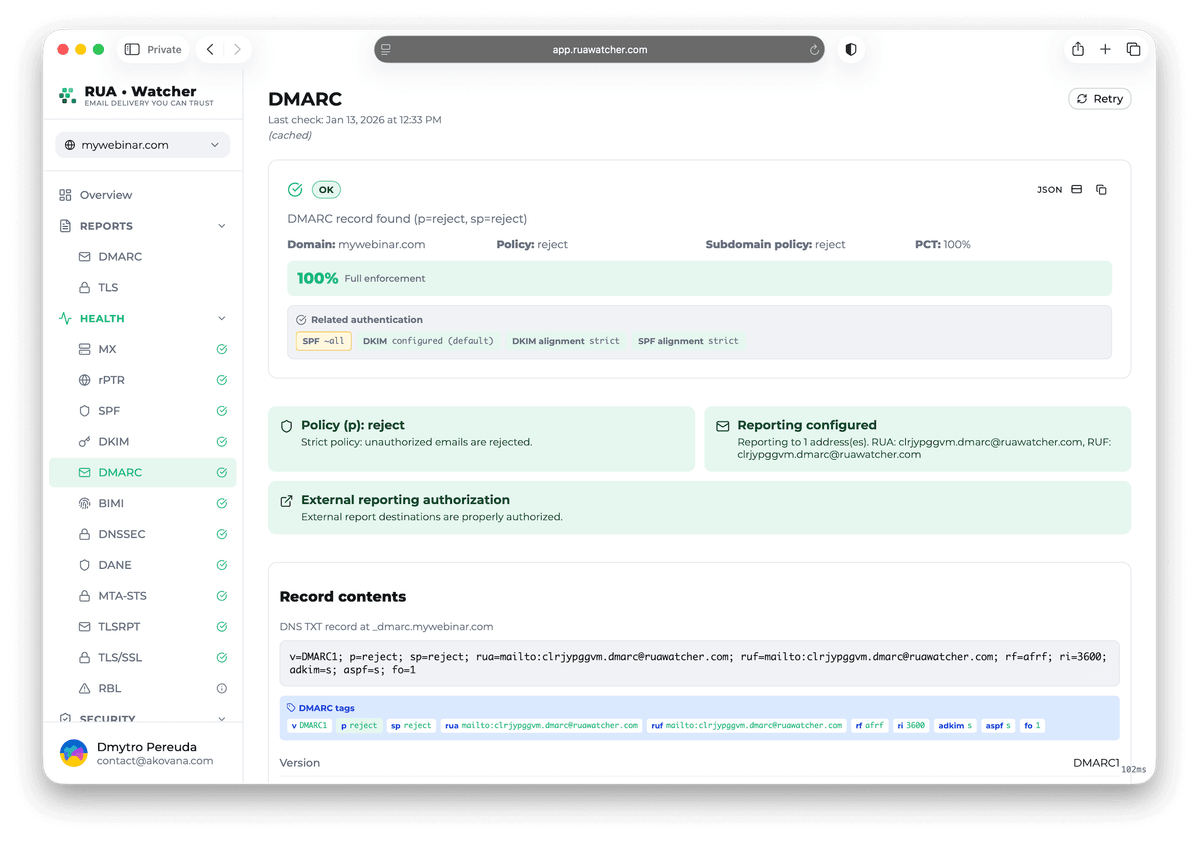
Task: Click the Retry button
Action: (x=1099, y=98)
